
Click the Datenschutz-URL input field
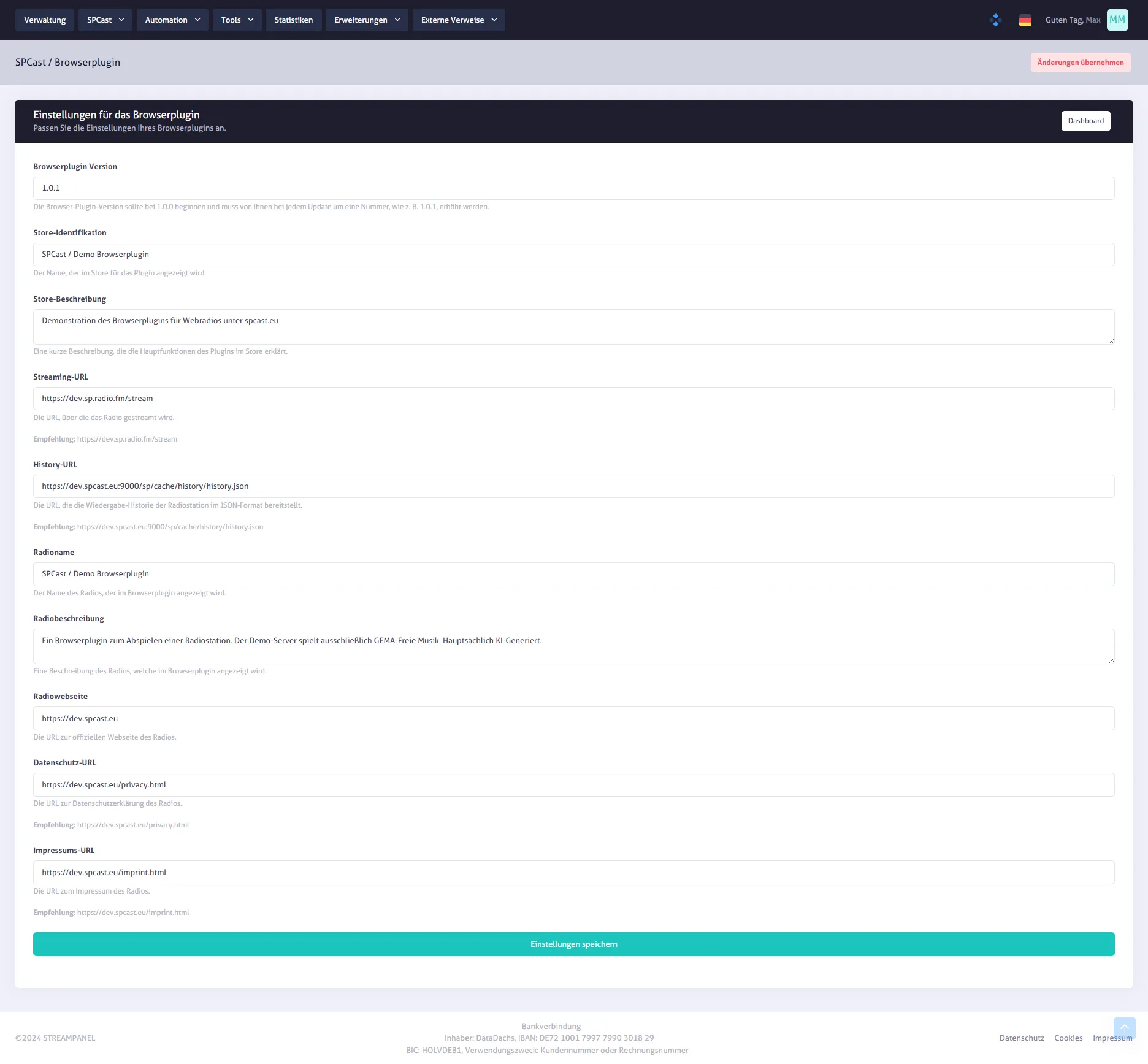pos(574,785)
